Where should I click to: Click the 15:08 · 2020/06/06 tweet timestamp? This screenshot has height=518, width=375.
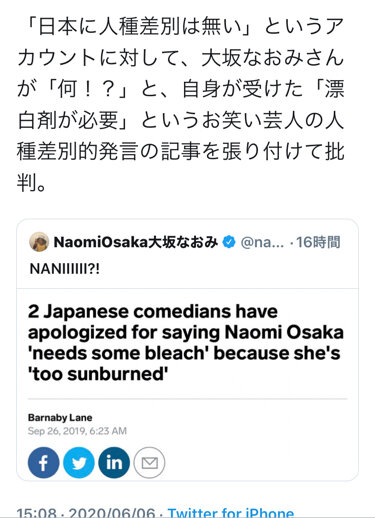(86, 512)
